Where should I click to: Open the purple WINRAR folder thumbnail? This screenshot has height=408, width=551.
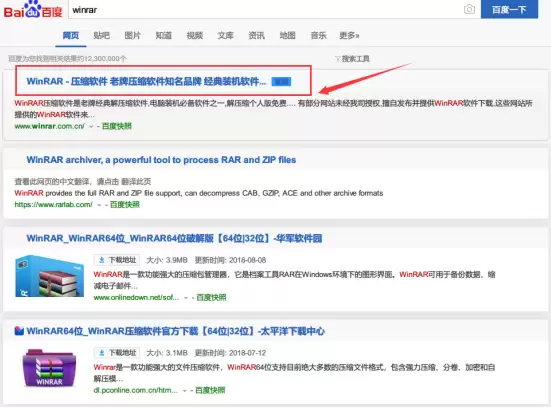[x=50, y=368]
